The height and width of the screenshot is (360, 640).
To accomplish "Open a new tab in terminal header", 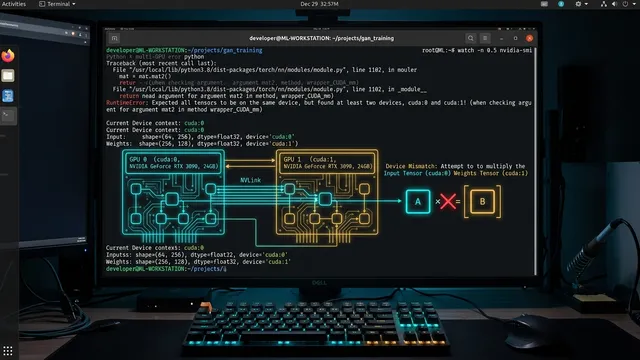I will (x=114, y=38).
